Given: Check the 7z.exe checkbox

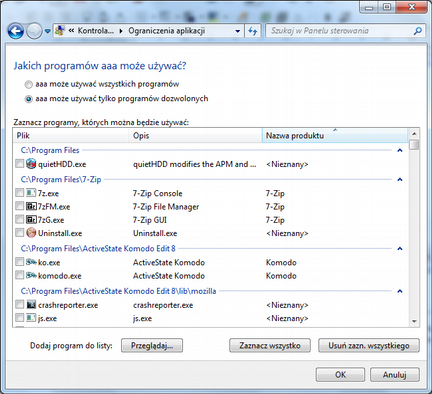Looking at the screenshot, I should tap(20, 193).
